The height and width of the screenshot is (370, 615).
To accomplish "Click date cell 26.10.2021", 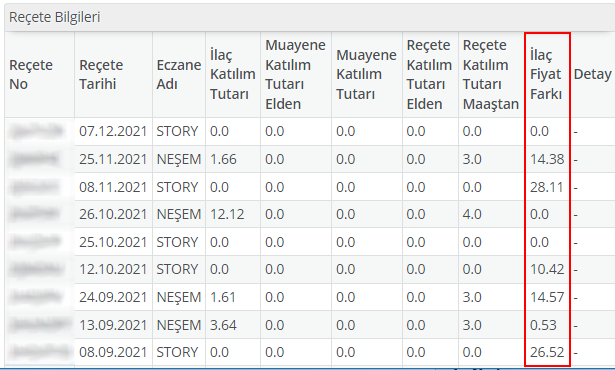I will pos(113,214).
